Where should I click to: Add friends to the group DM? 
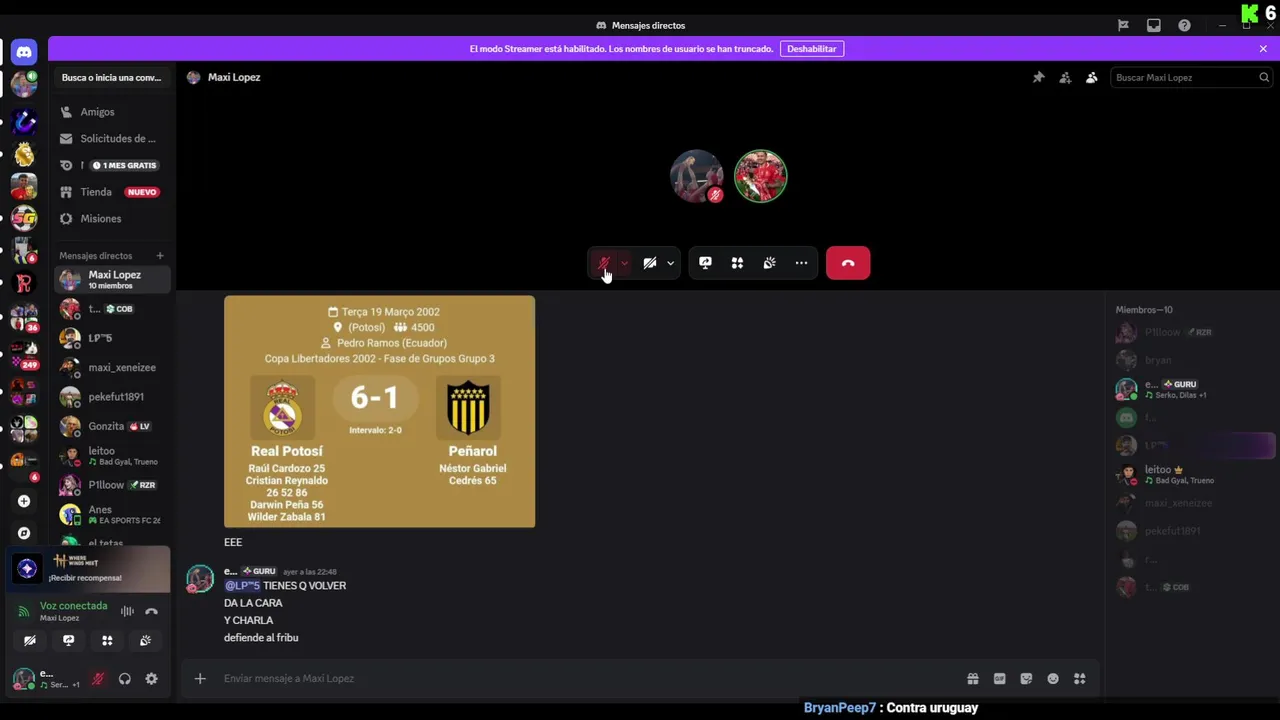point(1065,77)
